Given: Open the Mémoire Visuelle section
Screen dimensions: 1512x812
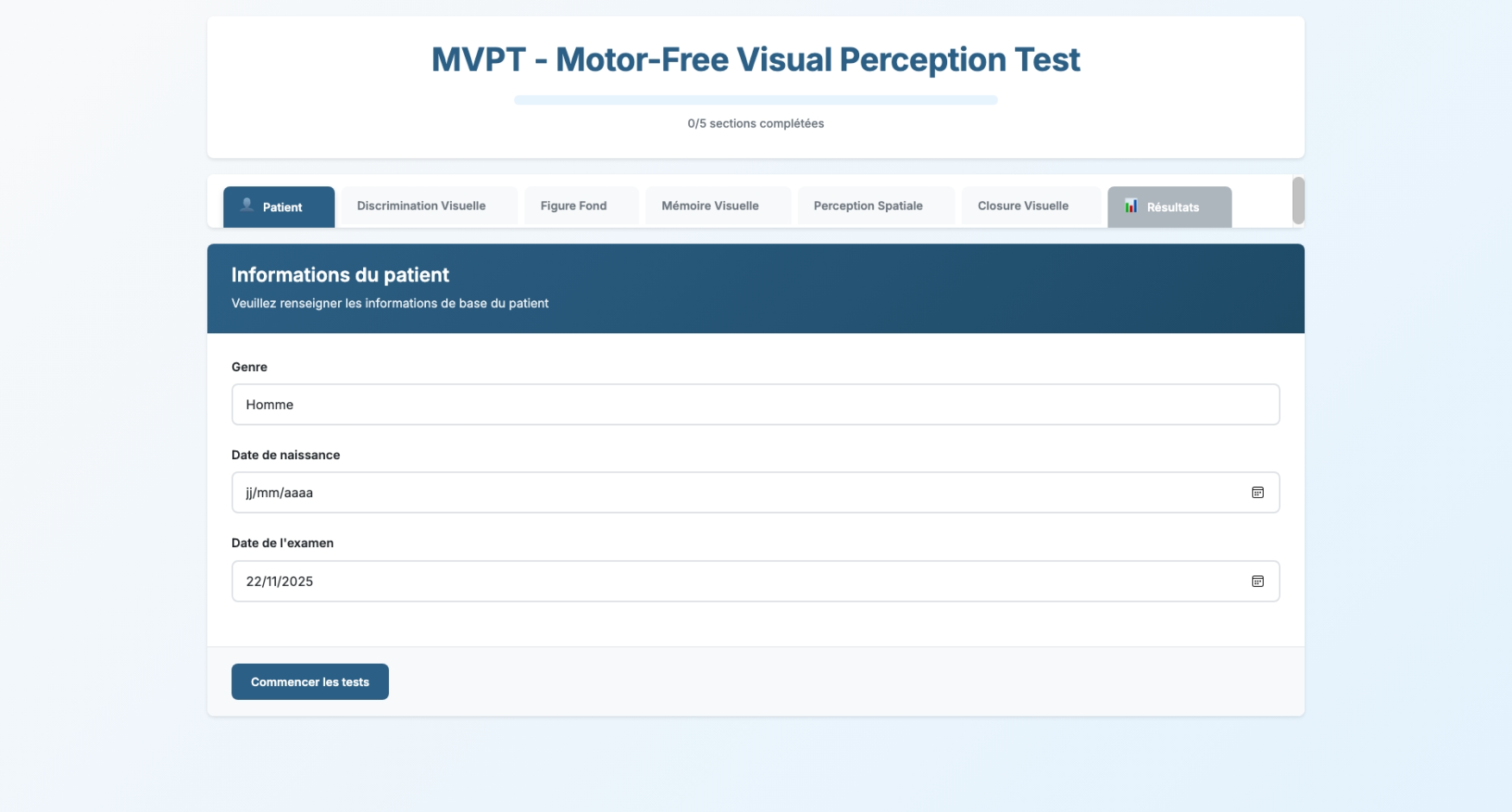Looking at the screenshot, I should [x=710, y=205].
